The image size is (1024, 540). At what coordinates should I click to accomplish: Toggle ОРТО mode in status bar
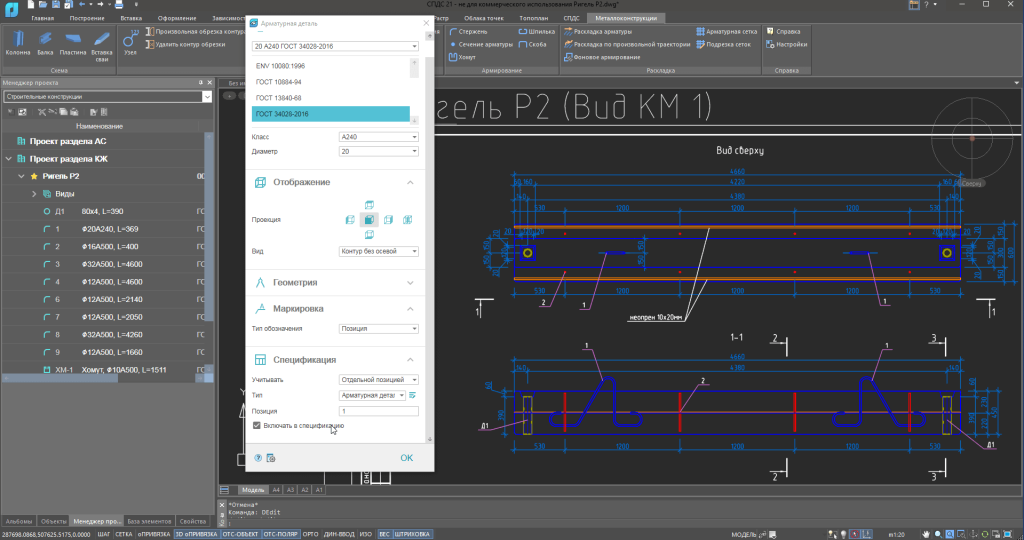(x=310, y=535)
